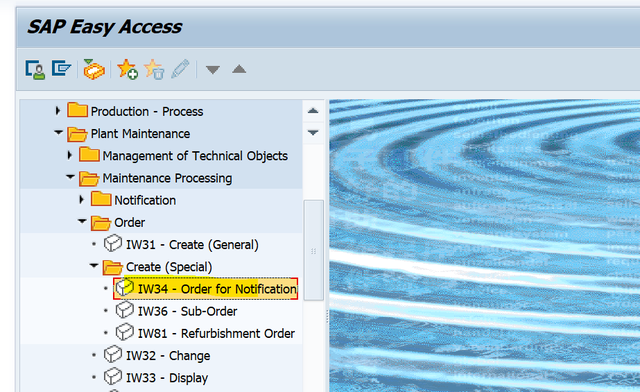Select IW36 - Sub-Order transaction

pyautogui.click(x=187, y=311)
